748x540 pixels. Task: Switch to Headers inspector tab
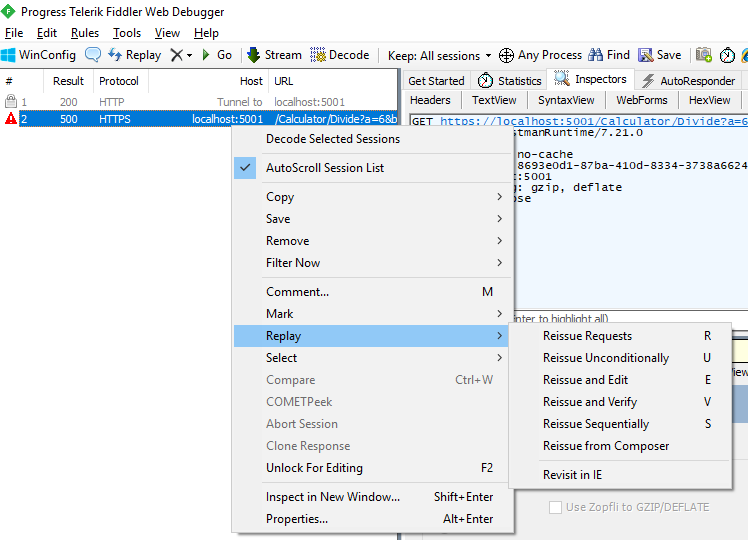(430, 100)
